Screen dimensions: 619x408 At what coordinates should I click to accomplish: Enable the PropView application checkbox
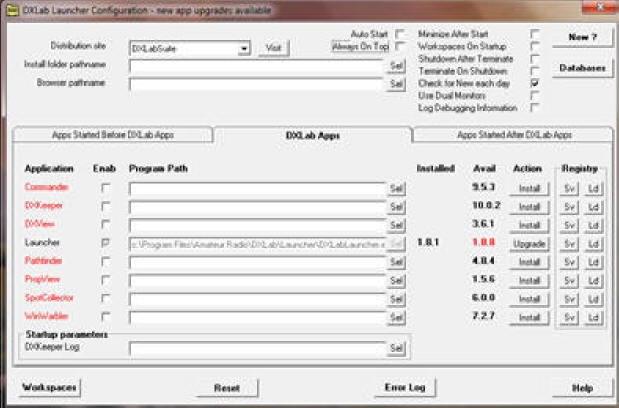[x=105, y=280]
